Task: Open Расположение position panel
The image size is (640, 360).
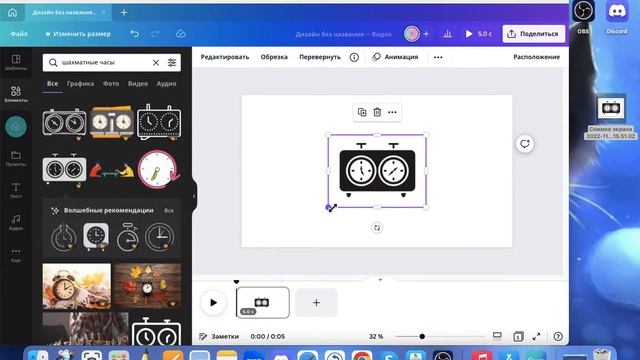Action: 536,57
